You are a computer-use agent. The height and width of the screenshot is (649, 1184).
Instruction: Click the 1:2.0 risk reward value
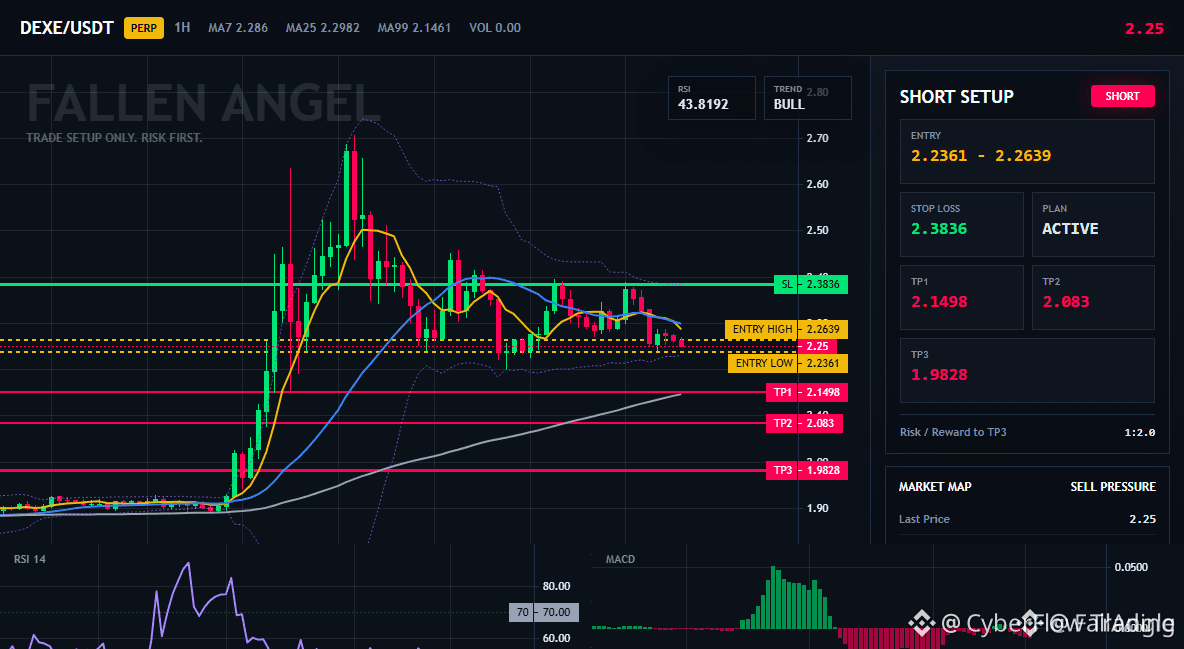click(x=1139, y=432)
